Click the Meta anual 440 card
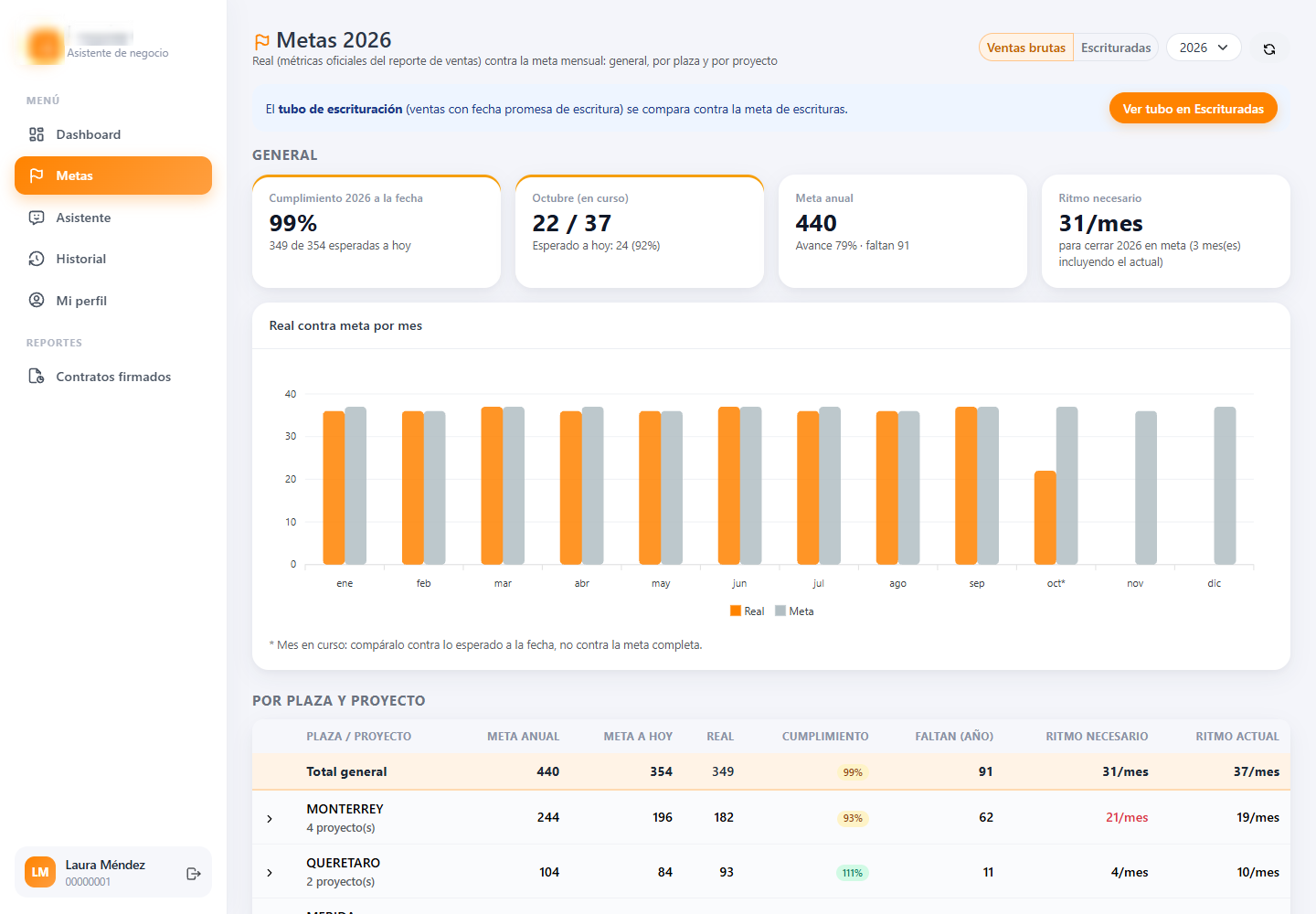This screenshot has width=1316, height=914. pos(903,231)
